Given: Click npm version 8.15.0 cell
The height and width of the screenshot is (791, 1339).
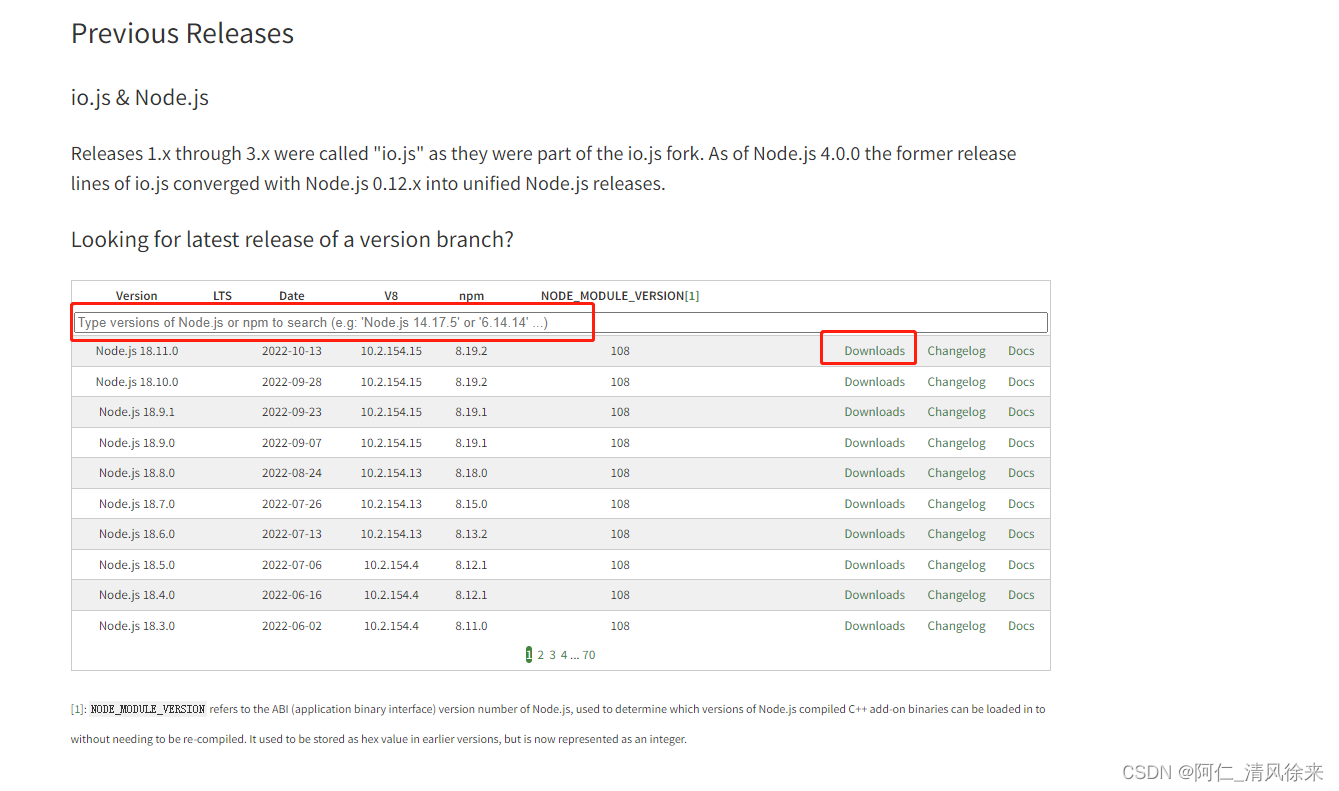Looking at the screenshot, I should 471,504.
